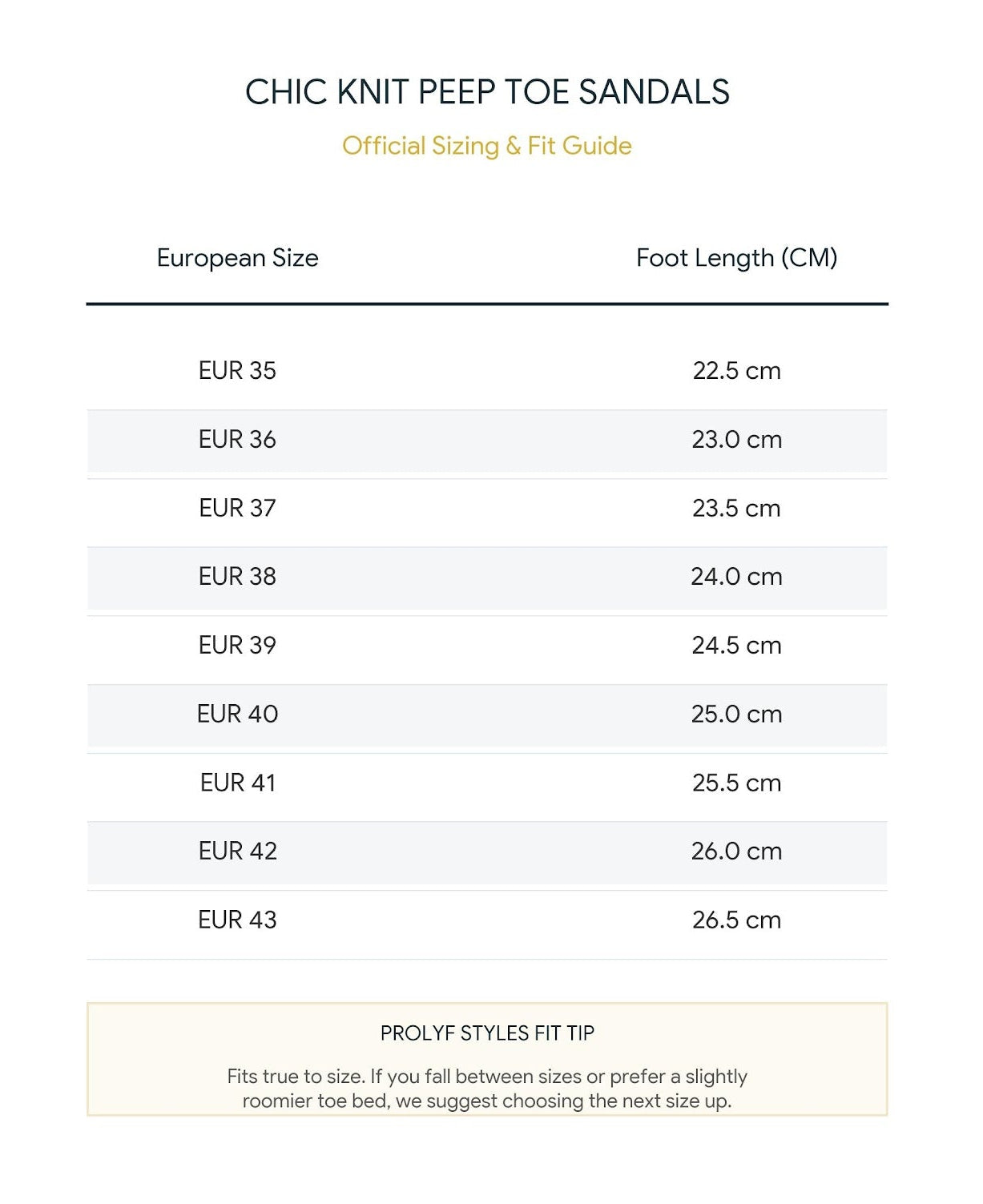Image resolution: width=983 pixels, height=1204 pixels.
Task: Click the European Size column header
Action: coord(237,258)
